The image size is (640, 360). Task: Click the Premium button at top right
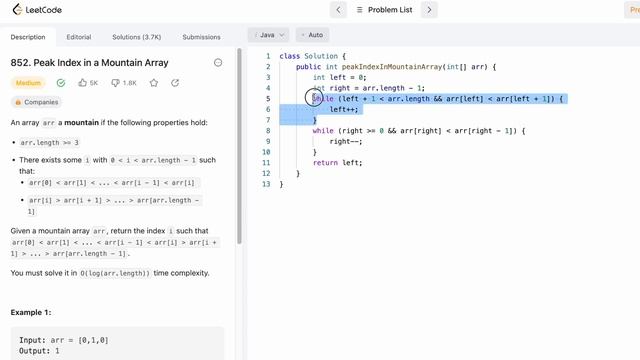tap(633, 10)
